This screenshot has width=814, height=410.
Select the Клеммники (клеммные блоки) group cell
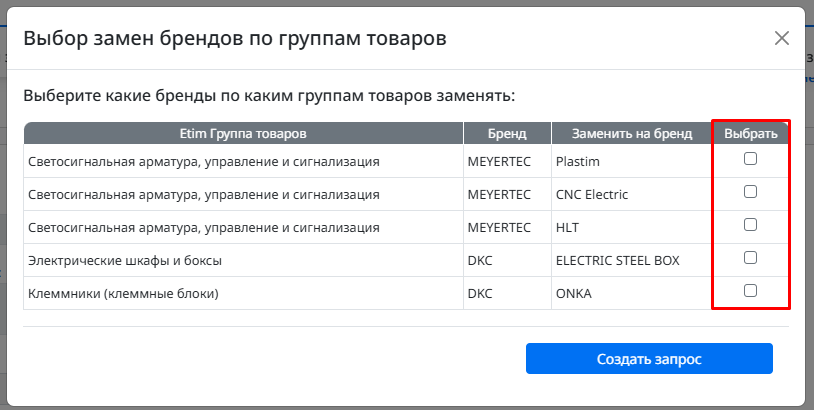(x=243, y=293)
